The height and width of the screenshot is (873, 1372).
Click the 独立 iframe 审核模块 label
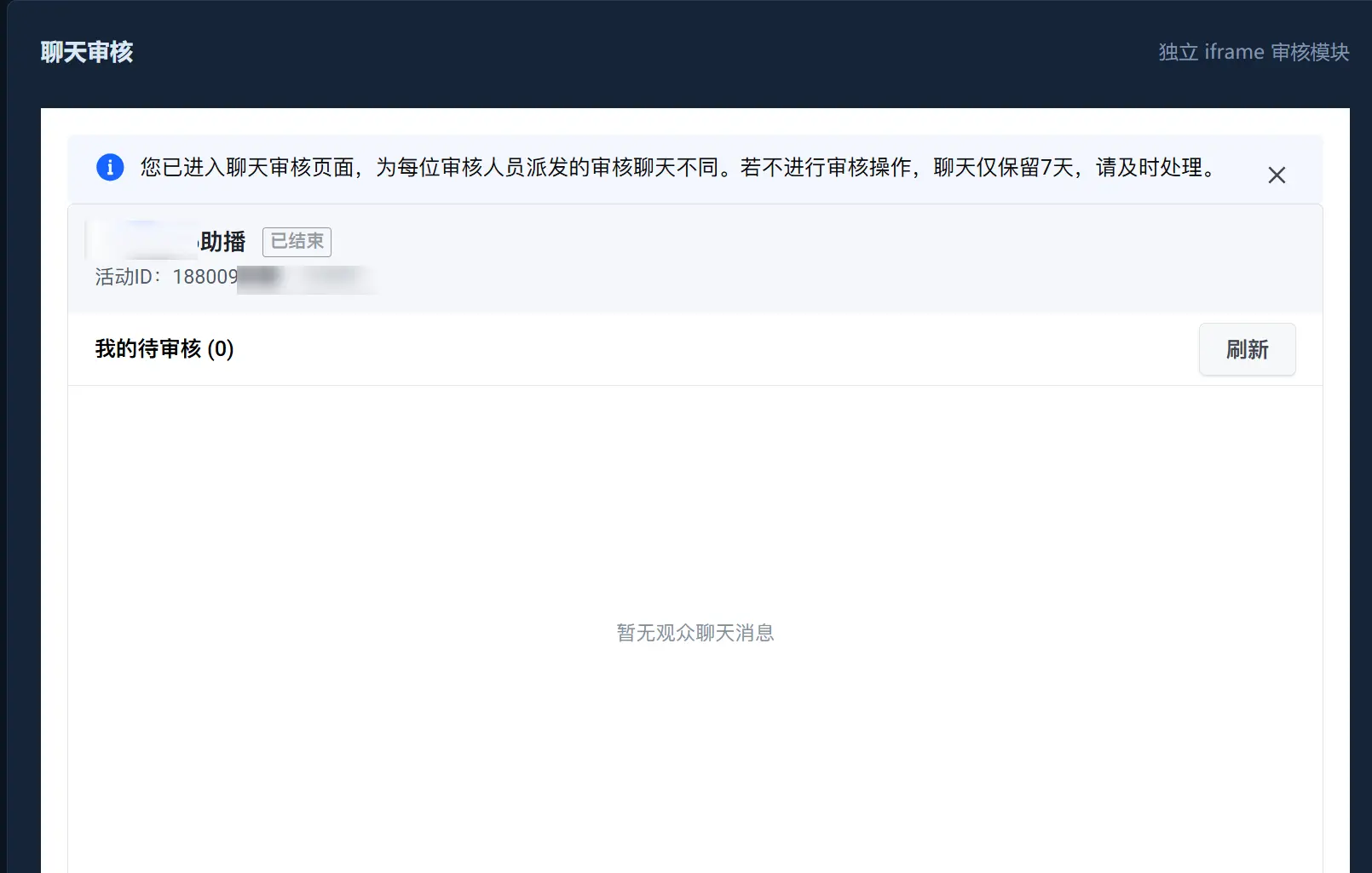tap(1254, 52)
